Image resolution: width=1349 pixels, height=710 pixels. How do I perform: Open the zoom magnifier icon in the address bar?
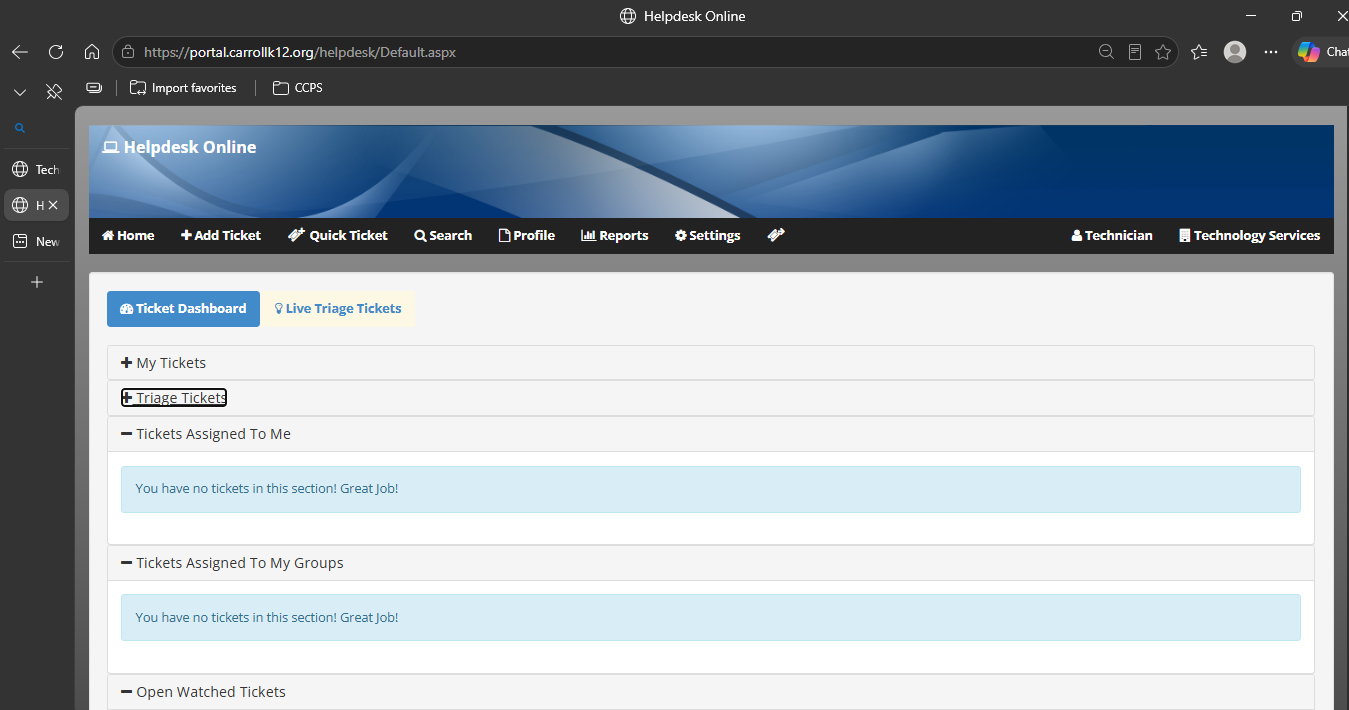pos(1106,52)
